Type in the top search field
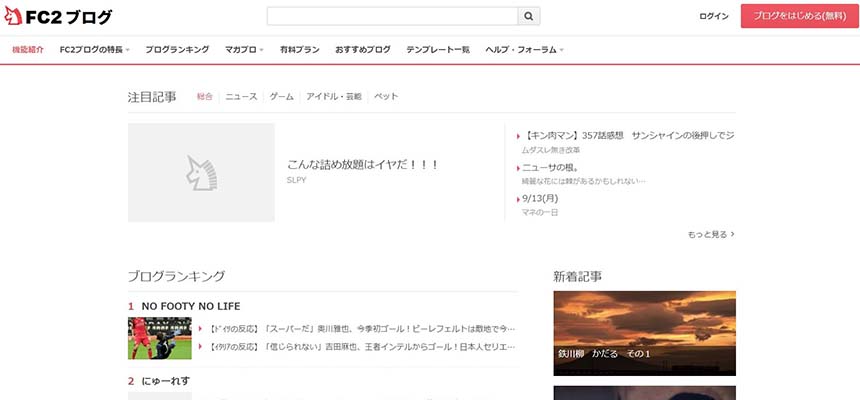 click(392, 16)
